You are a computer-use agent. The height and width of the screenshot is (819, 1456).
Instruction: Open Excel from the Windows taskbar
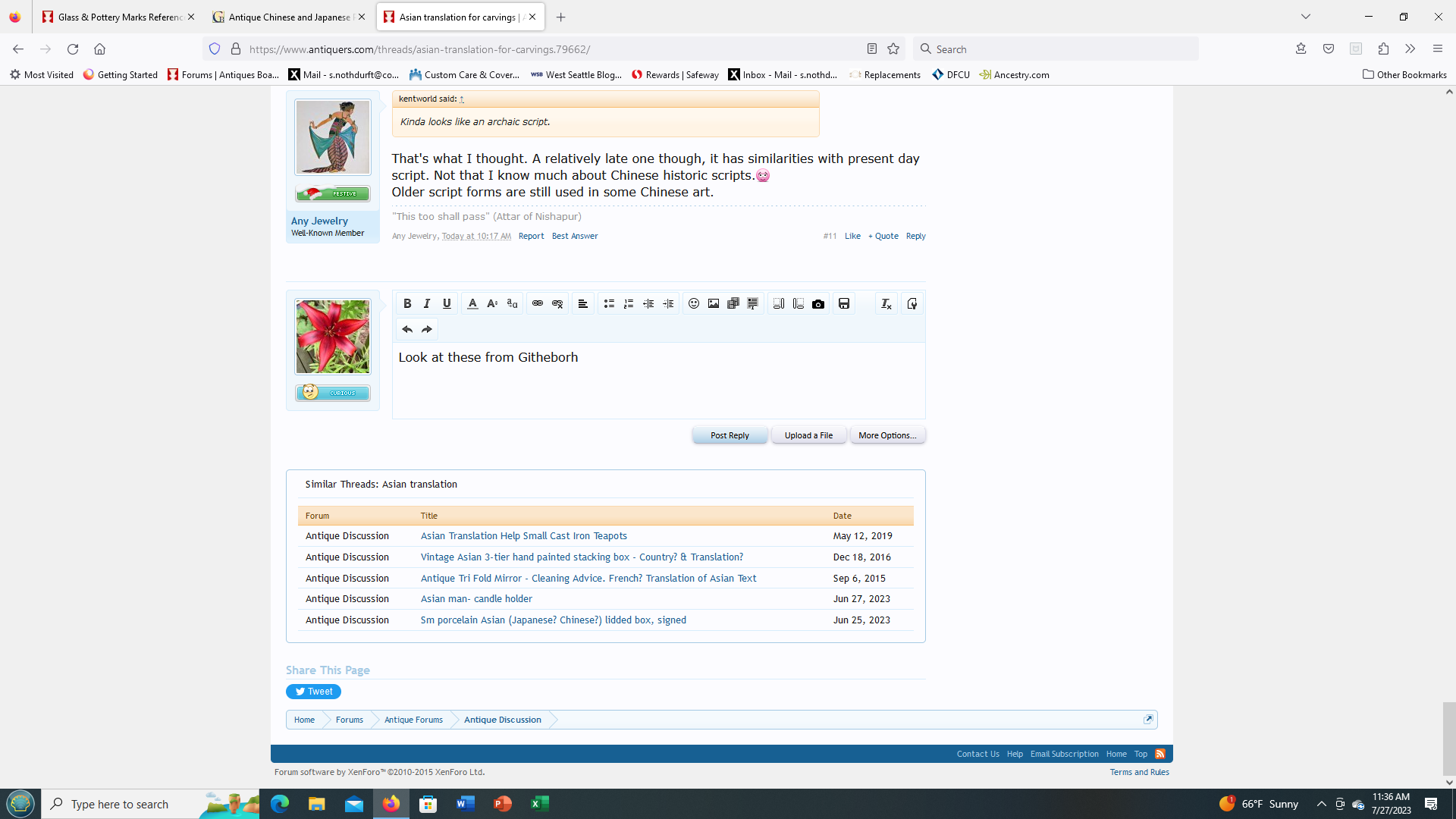539,804
